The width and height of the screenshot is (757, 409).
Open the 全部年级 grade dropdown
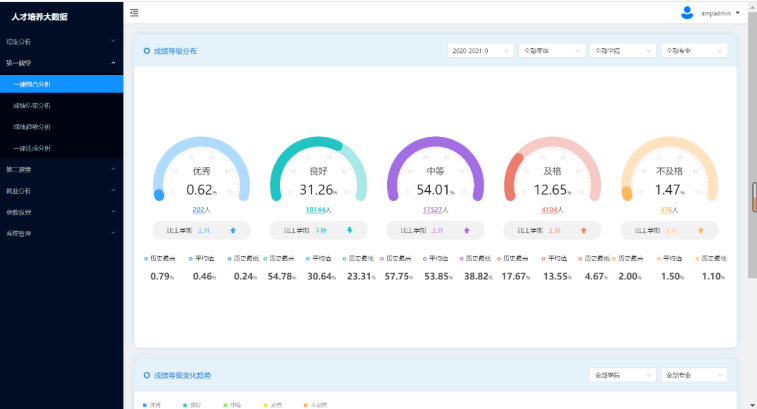[552, 51]
